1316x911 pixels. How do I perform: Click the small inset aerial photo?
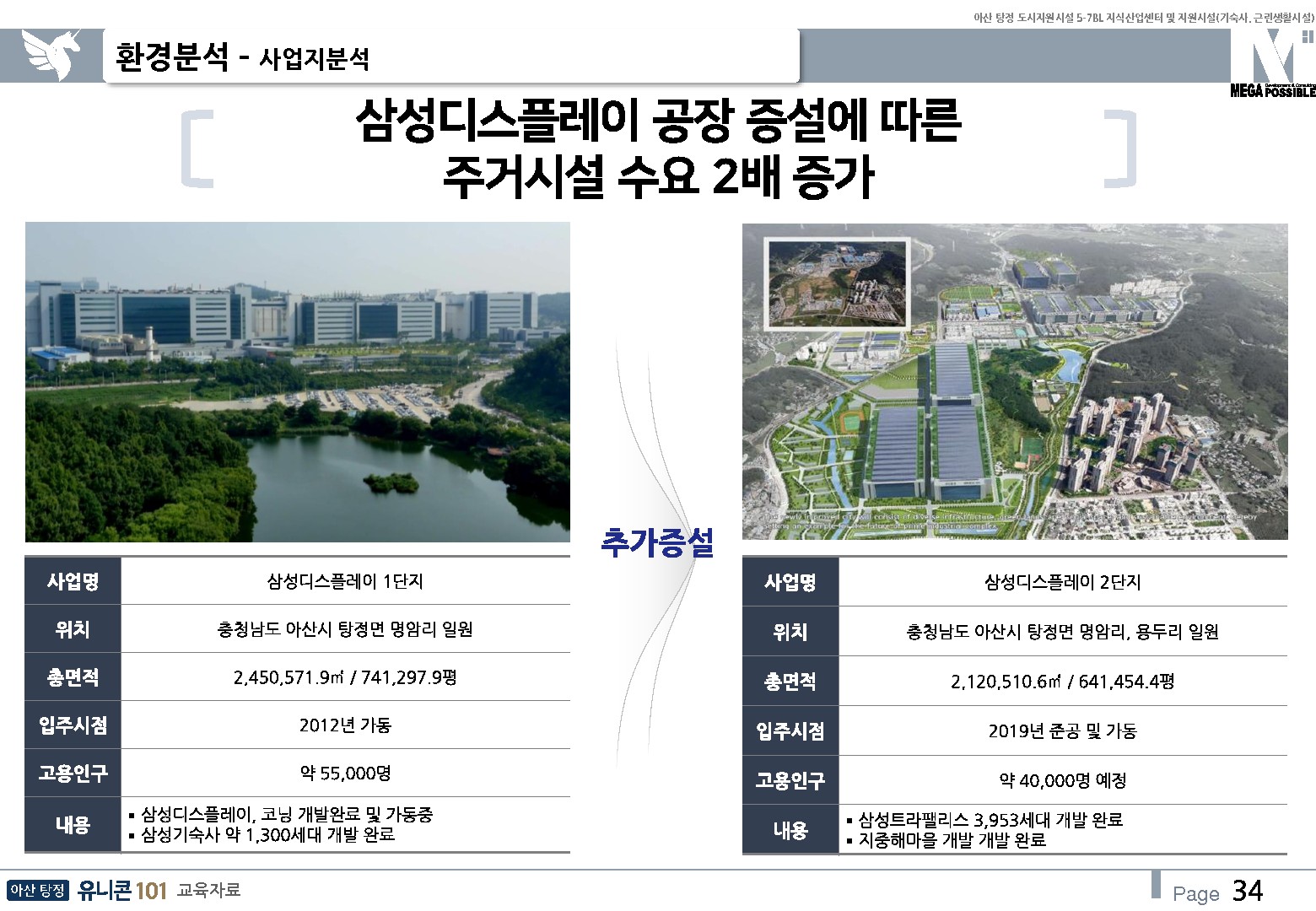835,283
